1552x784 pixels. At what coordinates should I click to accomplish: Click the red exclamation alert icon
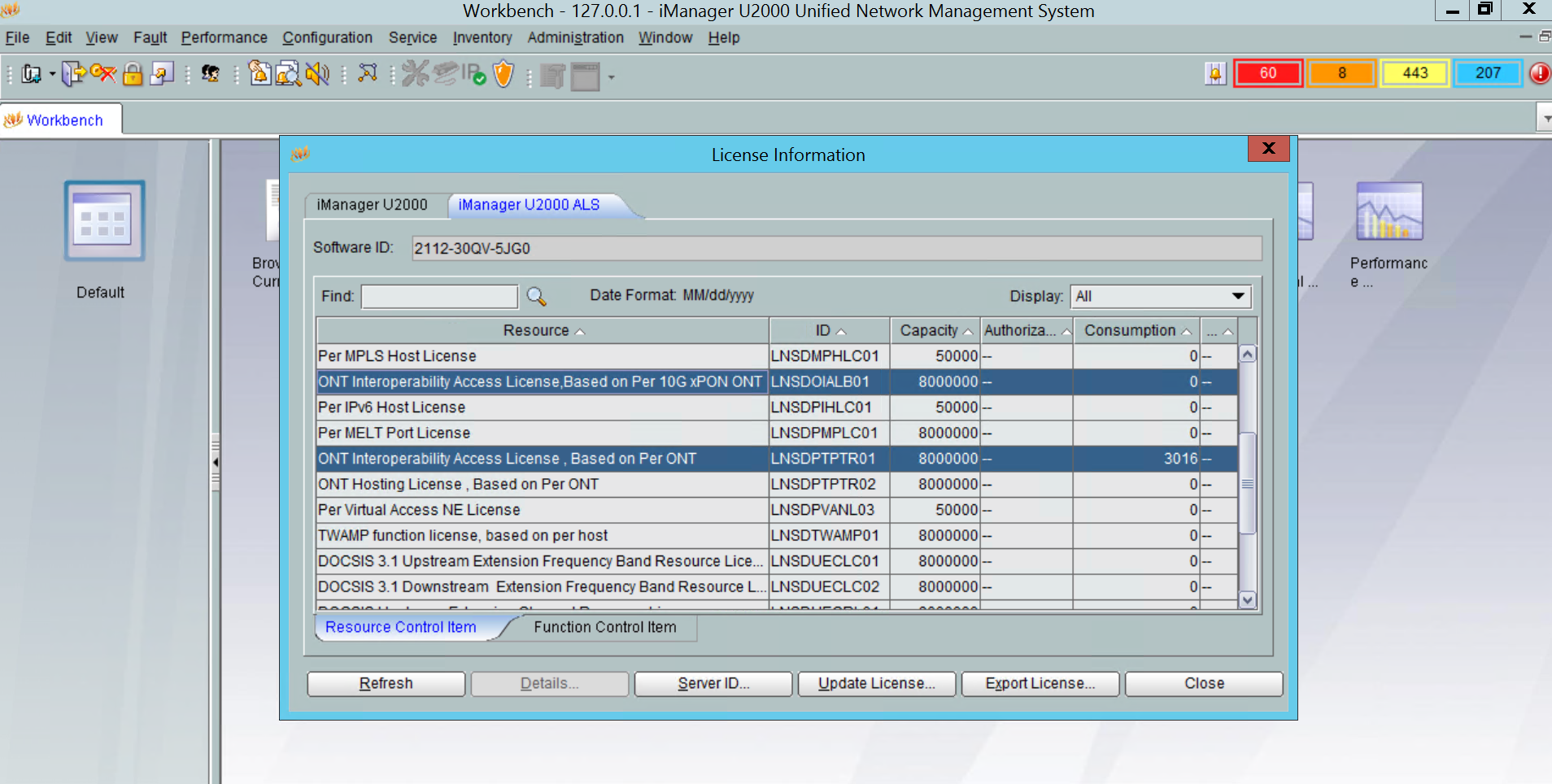(x=1540, y=73)
